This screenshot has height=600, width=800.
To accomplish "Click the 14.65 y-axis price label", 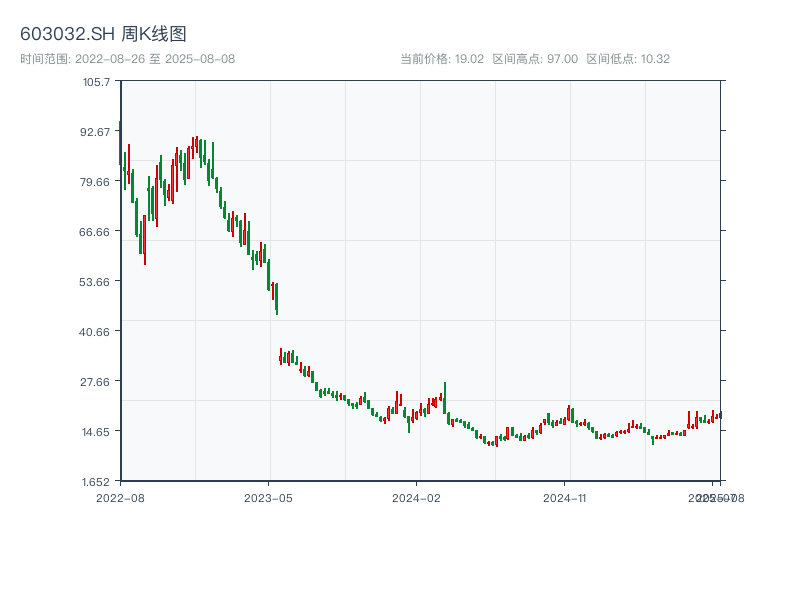I will pos(96,431).
